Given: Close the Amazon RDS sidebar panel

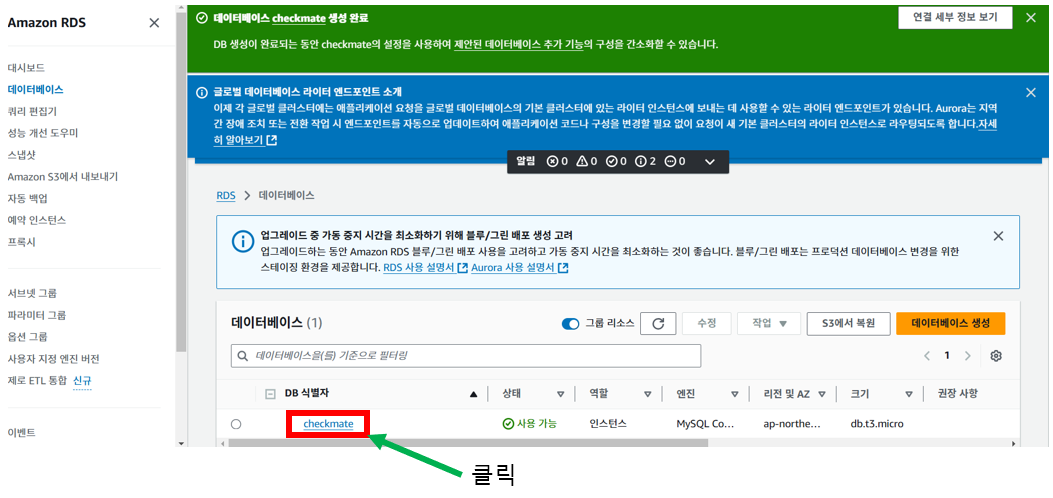Looking at the screenshot, I should [154, 23].
